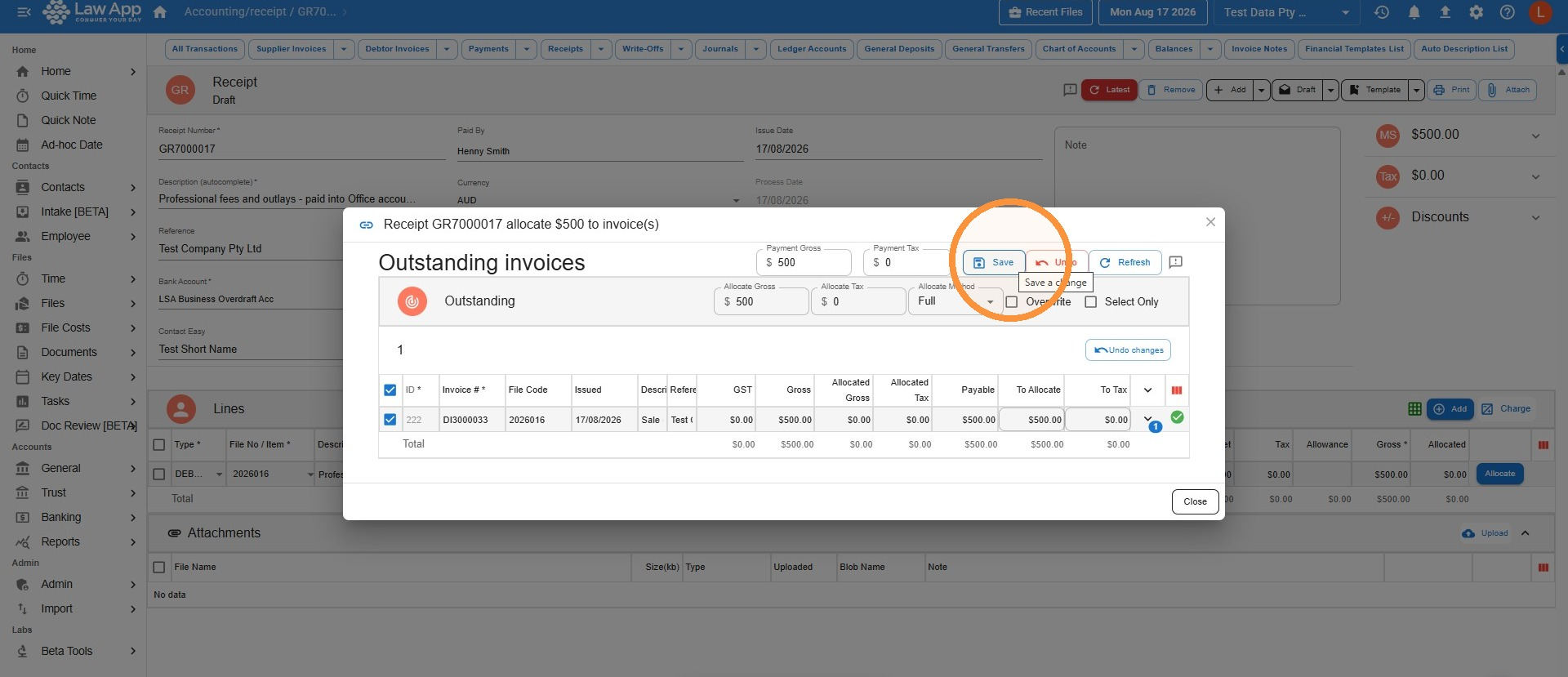Open the history clock icon
The image size is (1568, 677).
click(1382, 12)
